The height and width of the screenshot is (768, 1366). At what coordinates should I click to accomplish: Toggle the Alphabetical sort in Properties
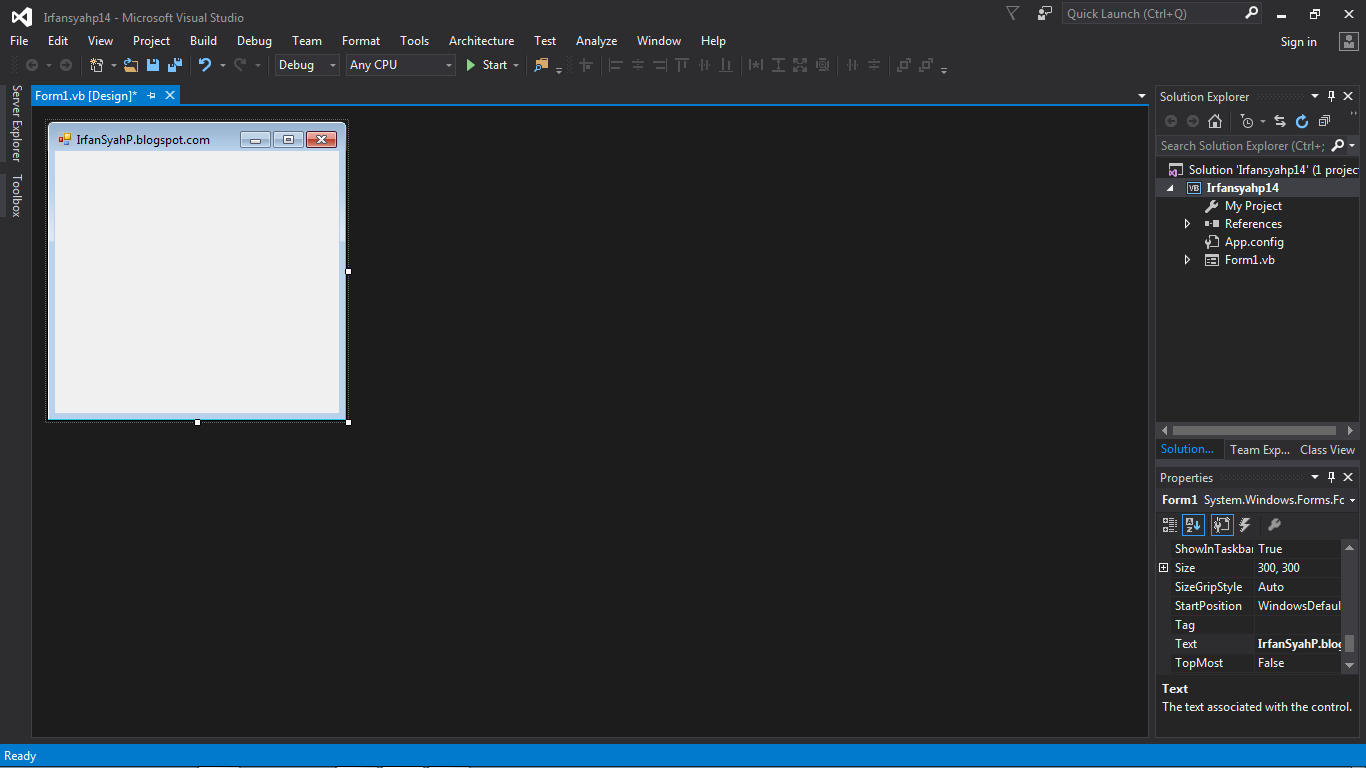(1192, 524)
